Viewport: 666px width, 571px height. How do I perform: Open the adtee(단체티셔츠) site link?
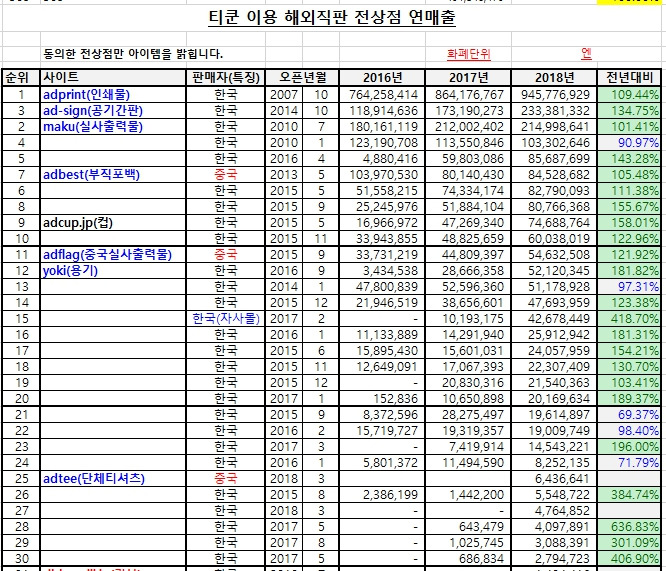[94, 478]
